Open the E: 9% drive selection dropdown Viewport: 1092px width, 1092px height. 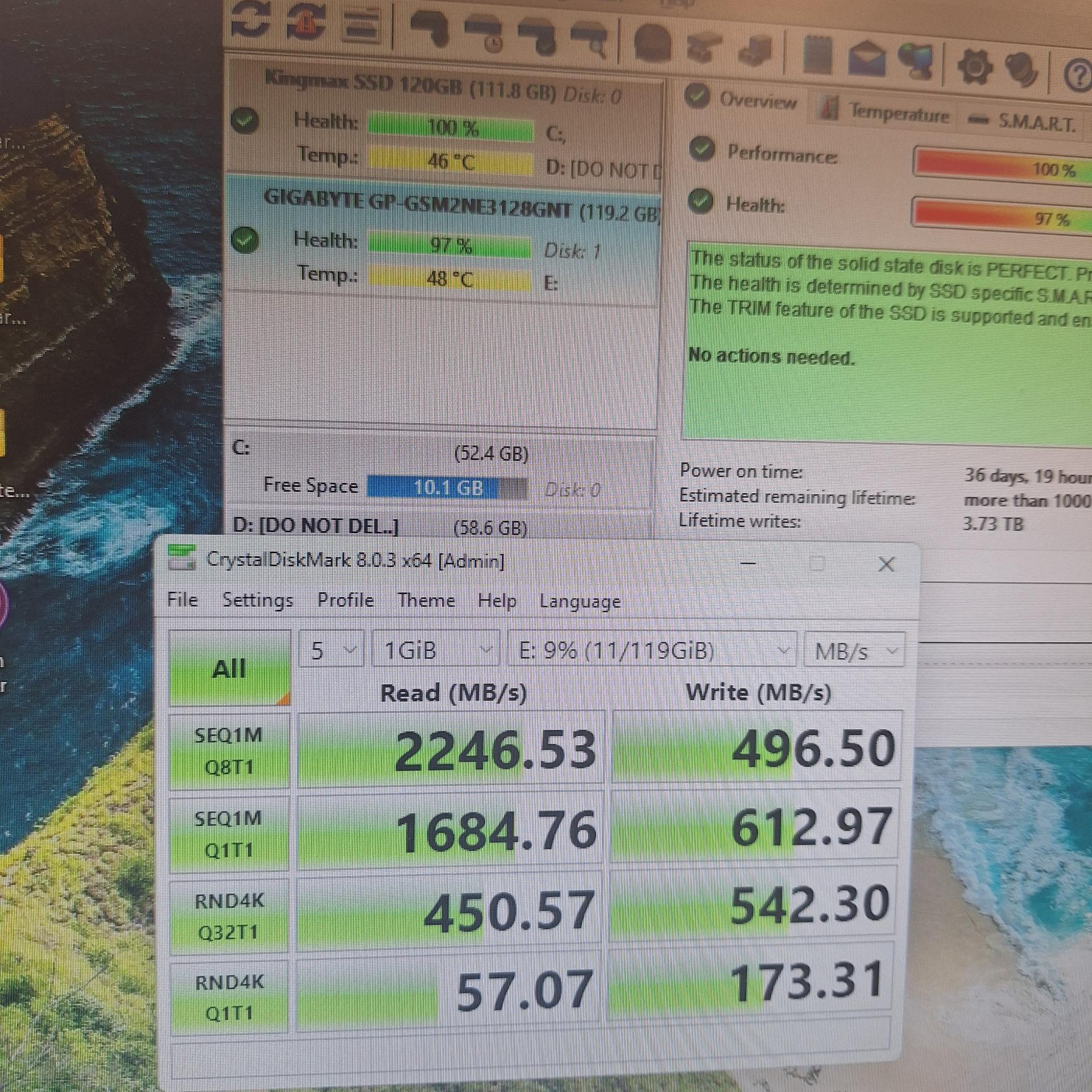(652, 650)
